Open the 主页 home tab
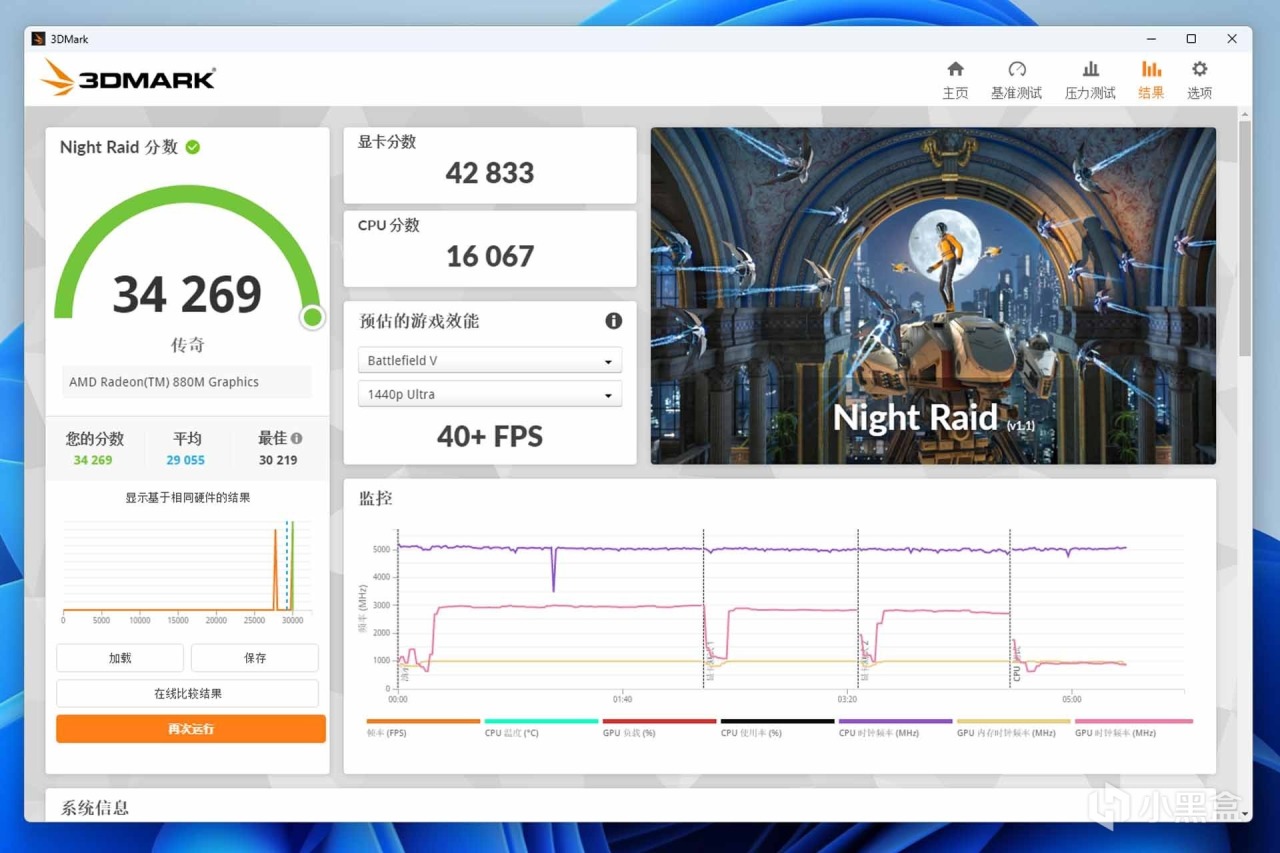Image resolution: width=1280 pixels, height=853 pixels. [955, 80]
